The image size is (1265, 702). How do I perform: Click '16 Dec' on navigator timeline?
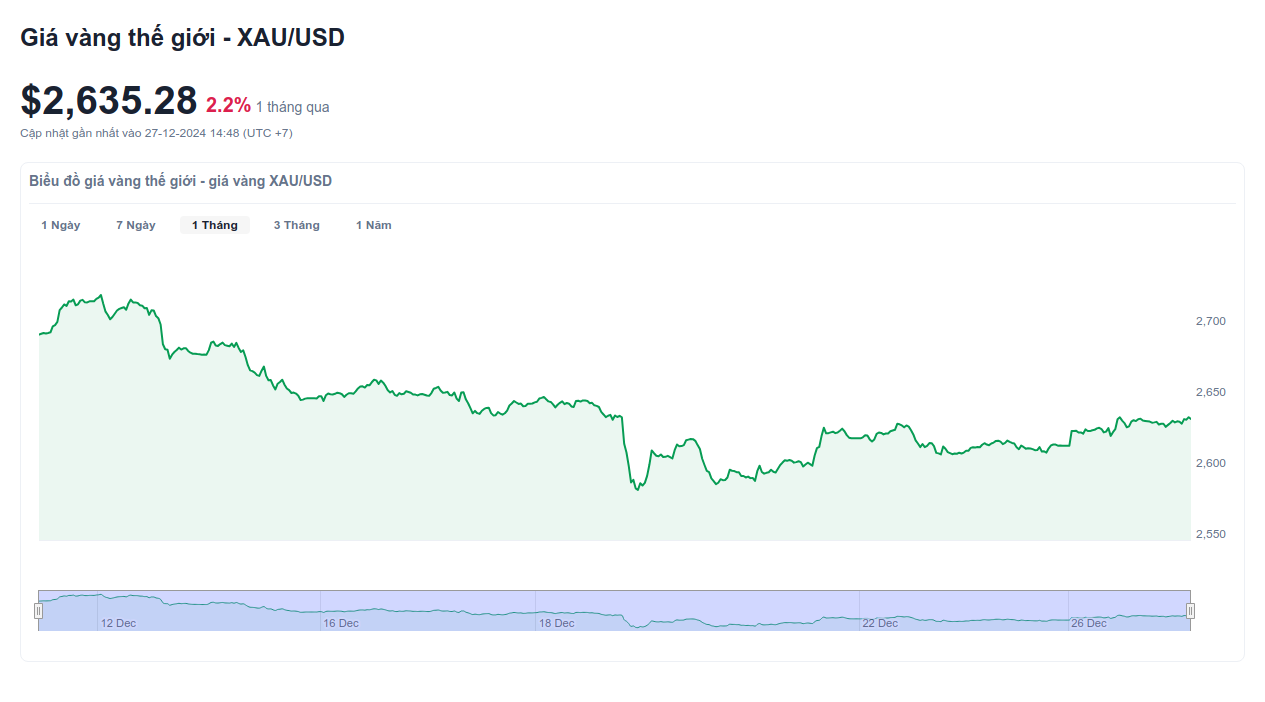(340, 623)
